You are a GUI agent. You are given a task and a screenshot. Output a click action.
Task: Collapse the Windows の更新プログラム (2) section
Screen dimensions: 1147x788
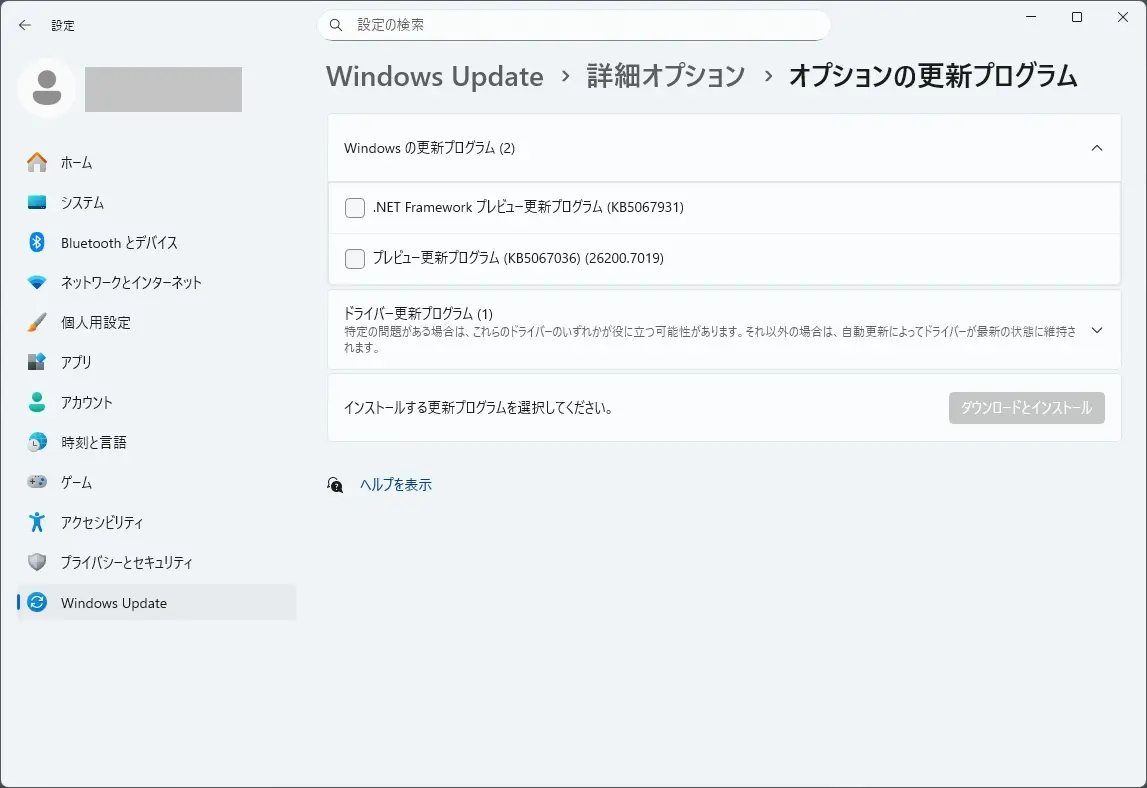pyautogui.click(x=1096, y=148)
